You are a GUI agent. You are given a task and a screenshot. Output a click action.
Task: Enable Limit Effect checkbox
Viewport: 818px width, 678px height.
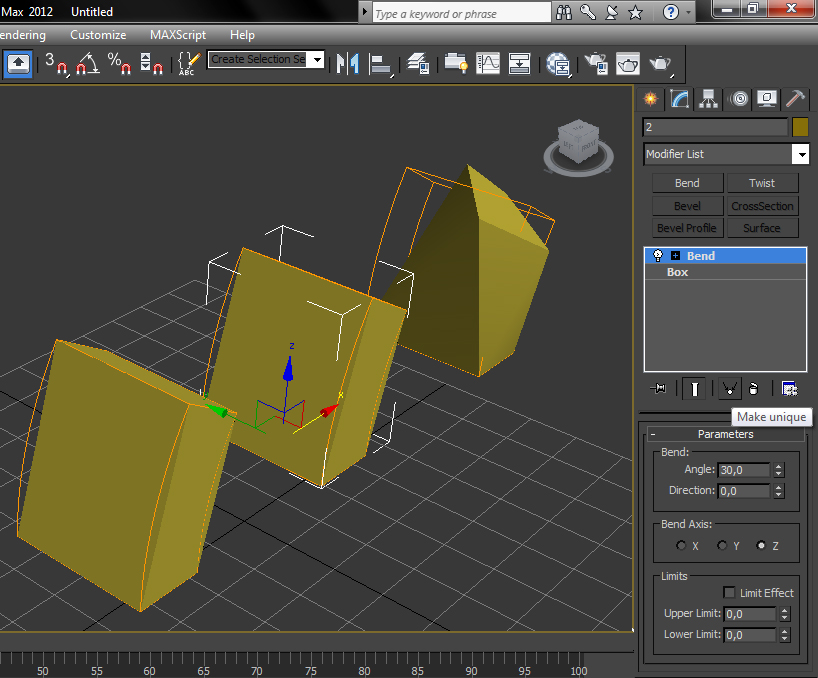pos(729,592)
